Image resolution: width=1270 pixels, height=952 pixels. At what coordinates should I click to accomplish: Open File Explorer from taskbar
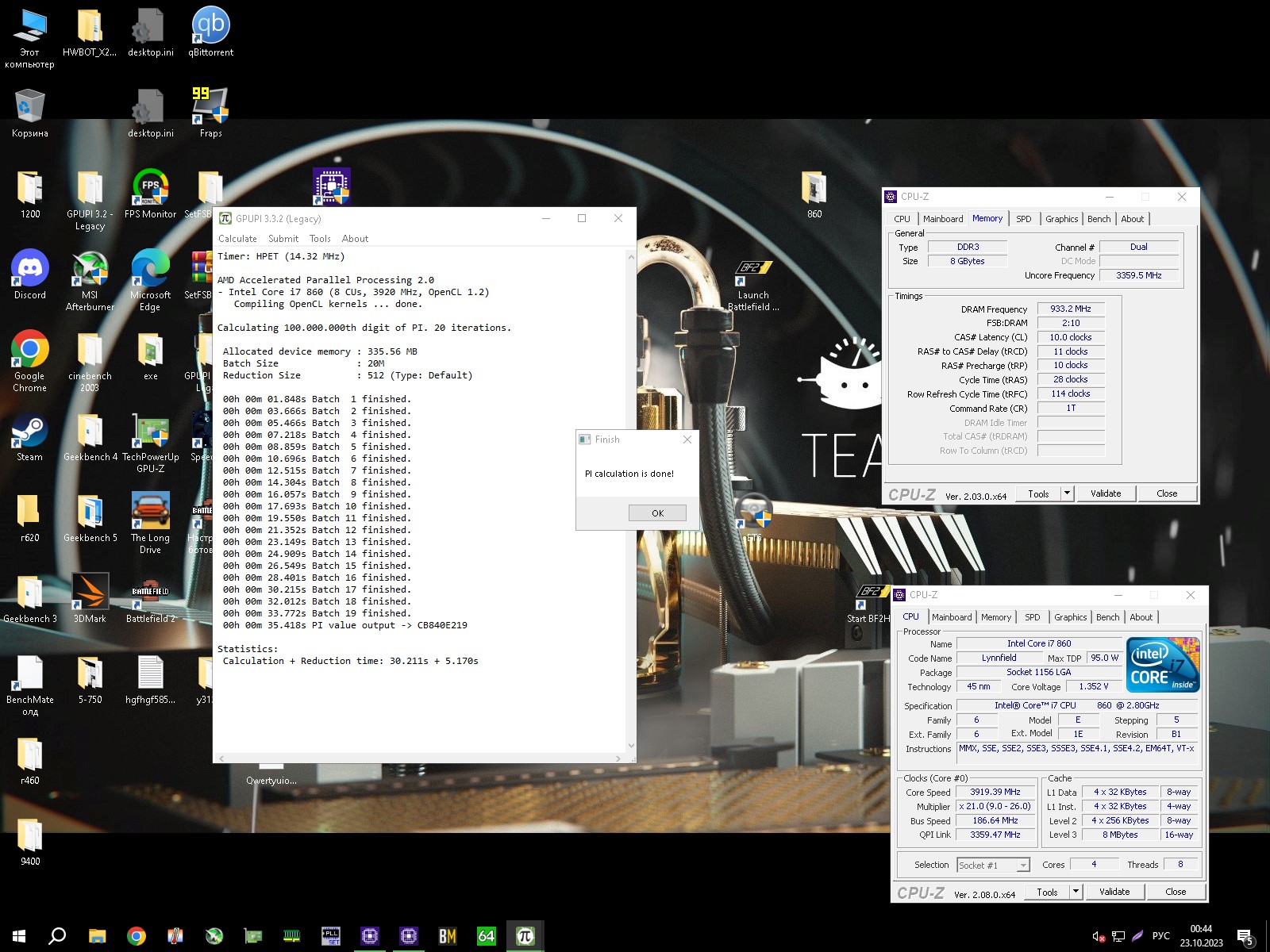(x=97, y=936)
